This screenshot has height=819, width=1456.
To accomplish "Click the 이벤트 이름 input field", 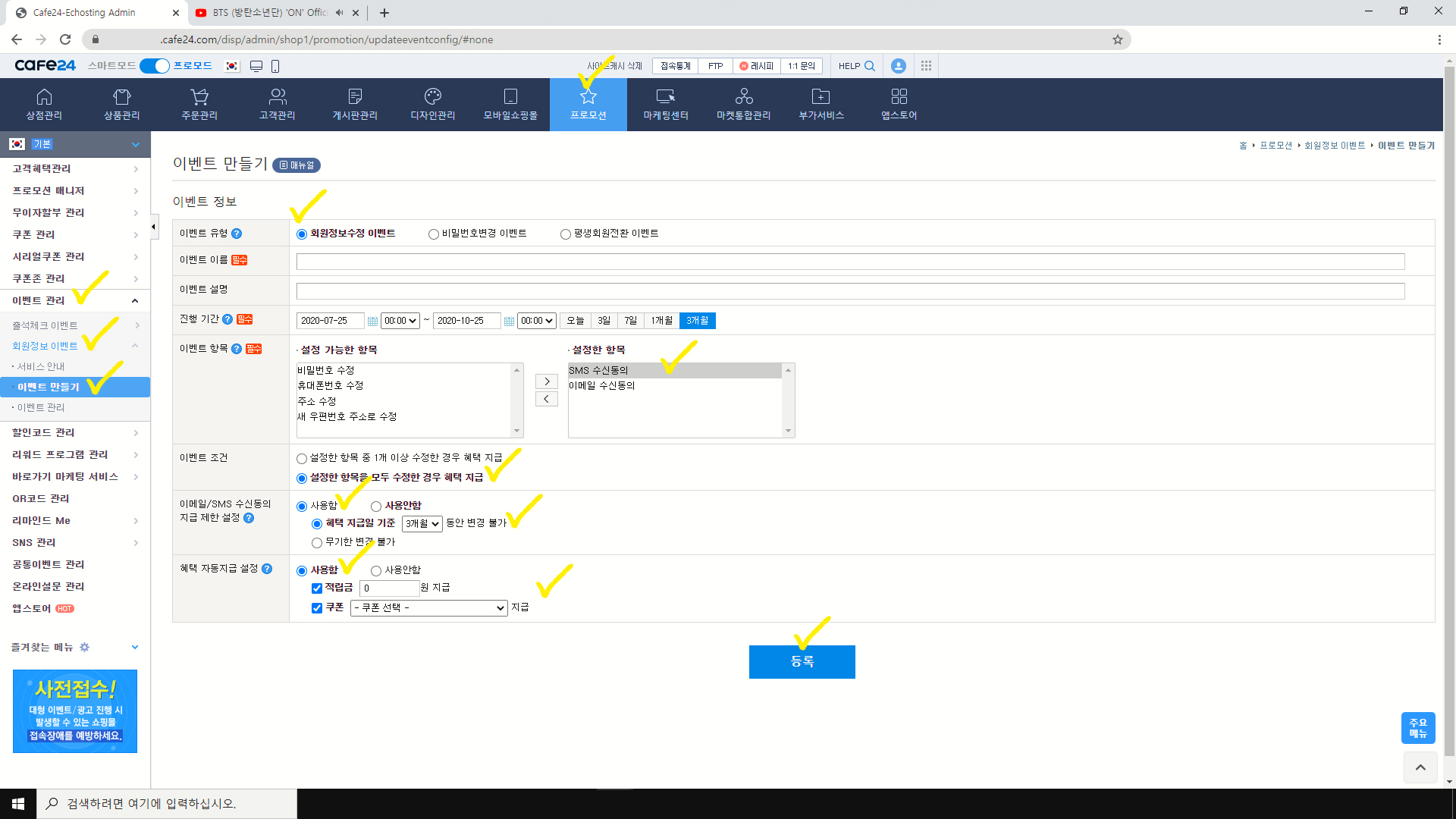I will (x=849, y=262).
